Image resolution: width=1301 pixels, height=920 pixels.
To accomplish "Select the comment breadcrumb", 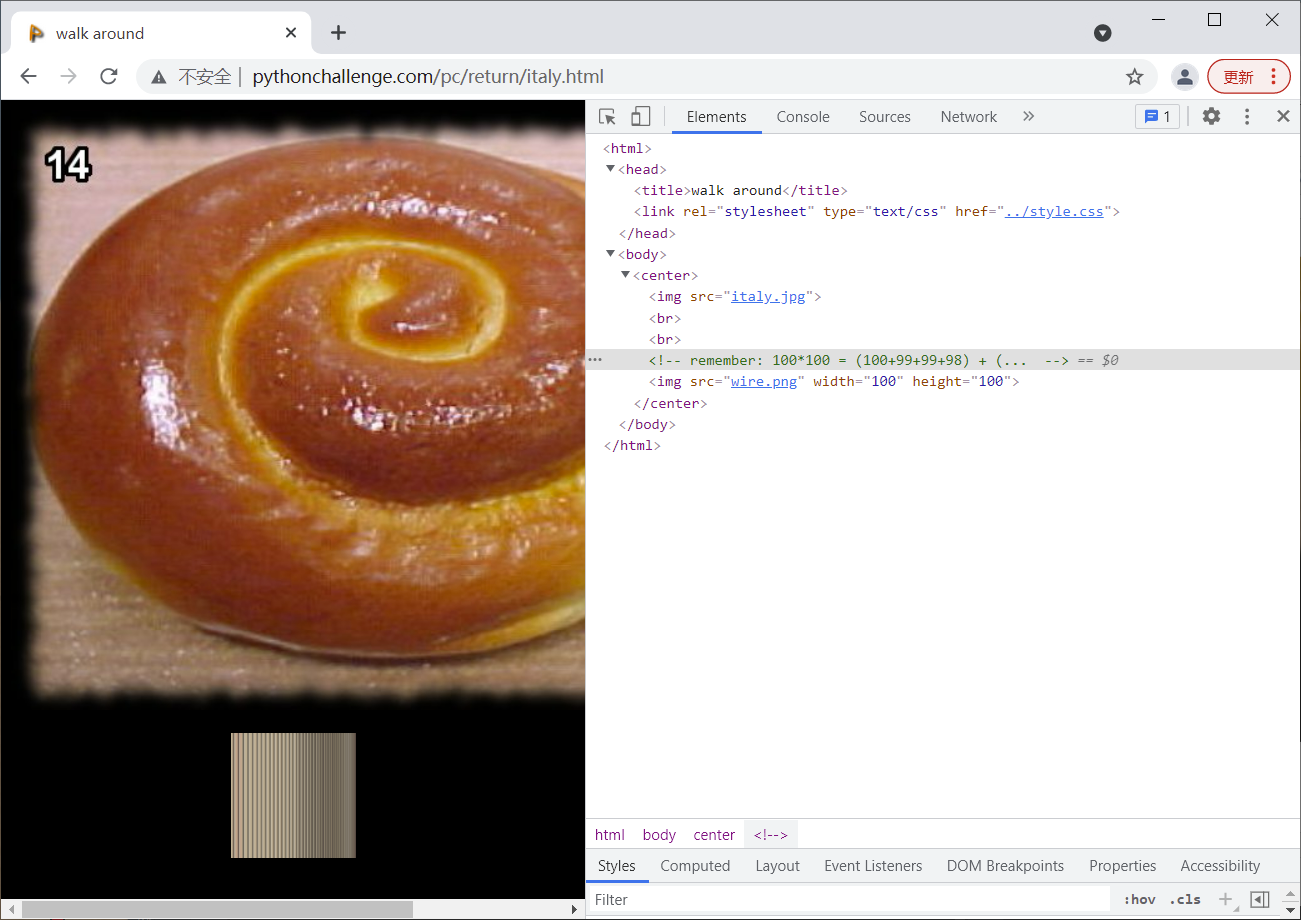I will [771, 835].
